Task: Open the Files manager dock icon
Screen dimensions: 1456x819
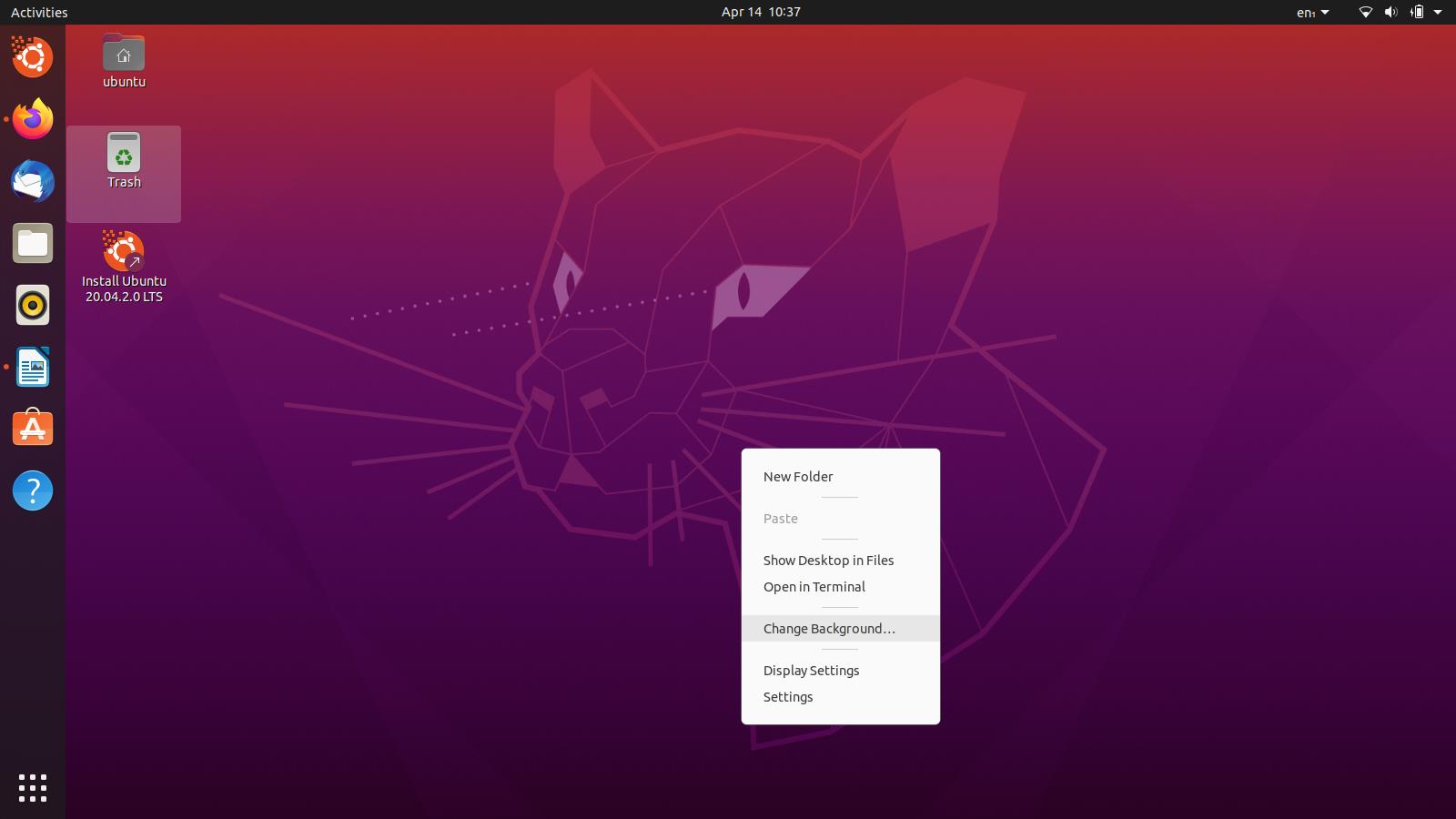Action: [33, 243]
